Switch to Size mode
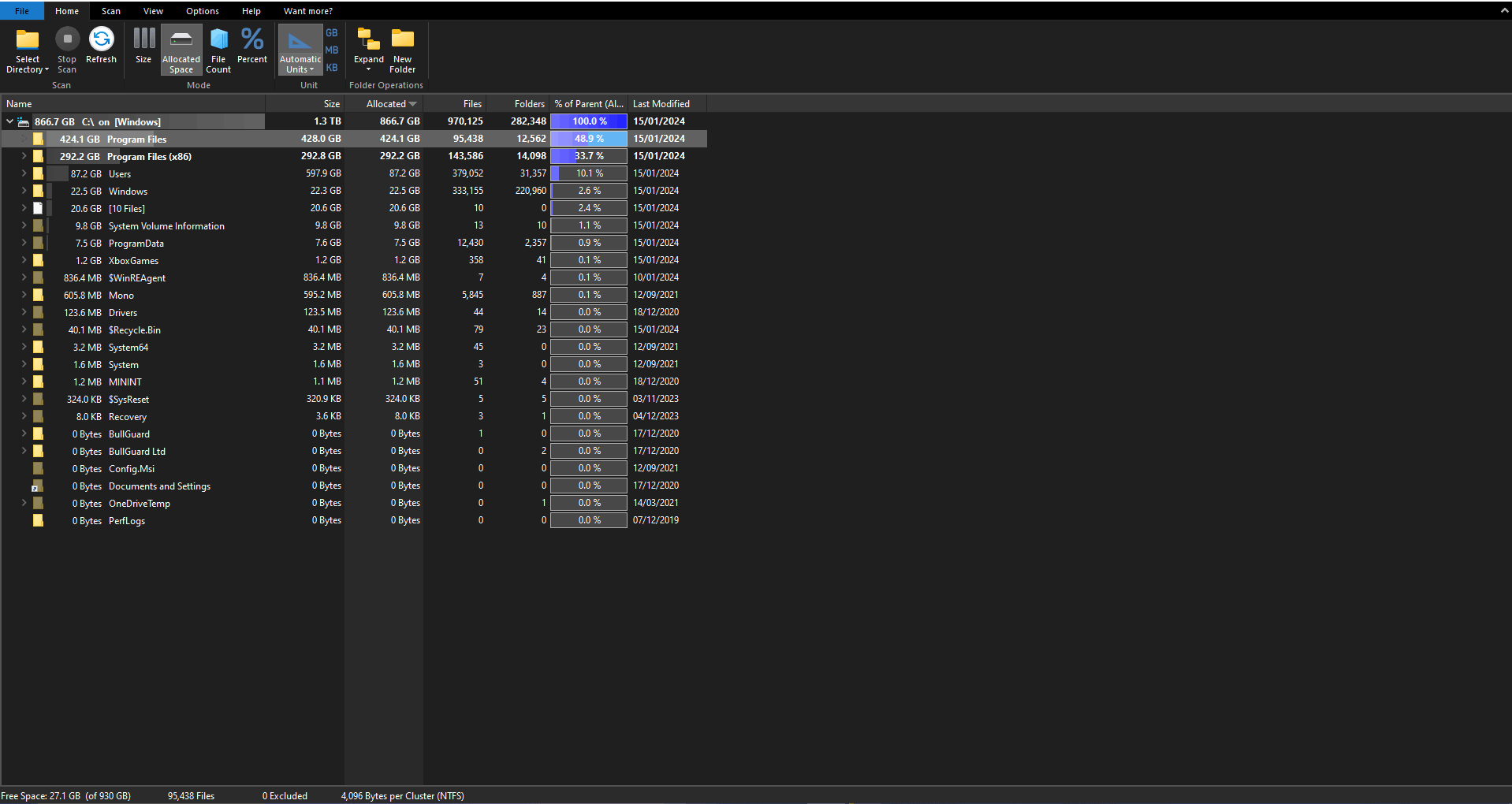 pyautogui.click(x=143, y=46)
